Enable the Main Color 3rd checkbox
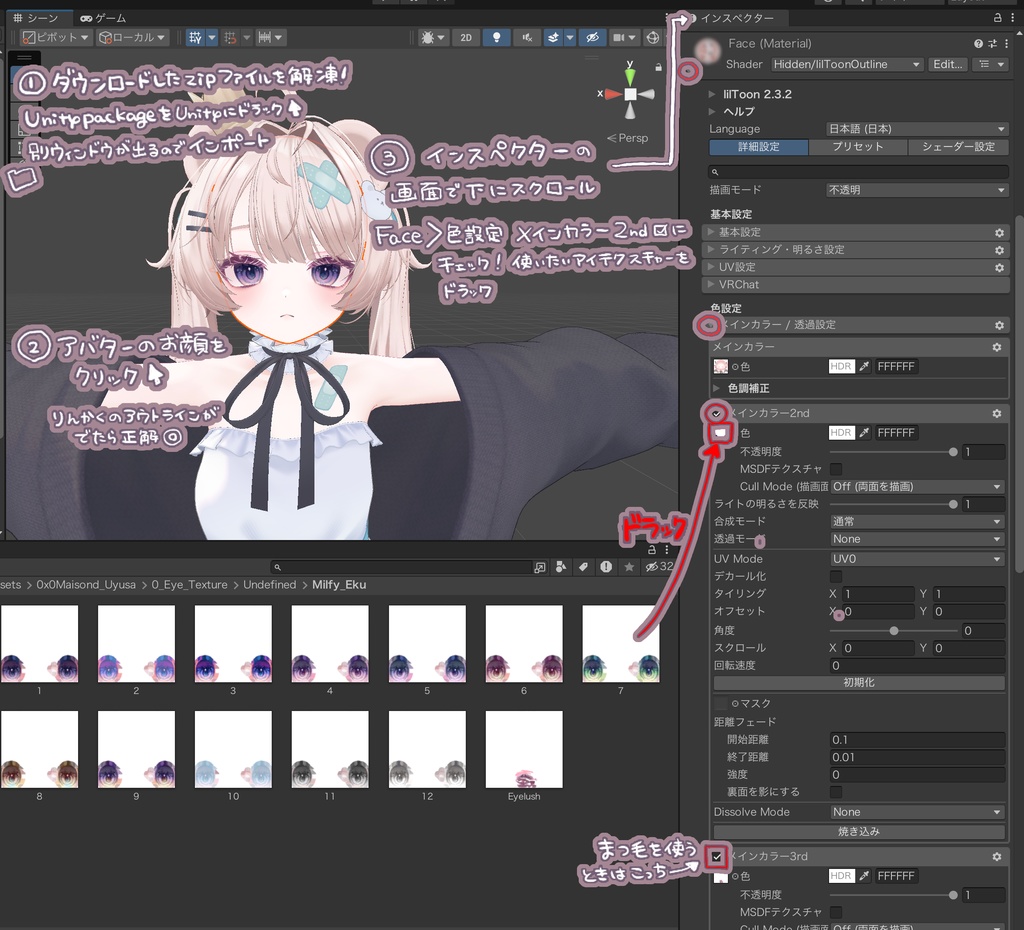 [716, 856]
